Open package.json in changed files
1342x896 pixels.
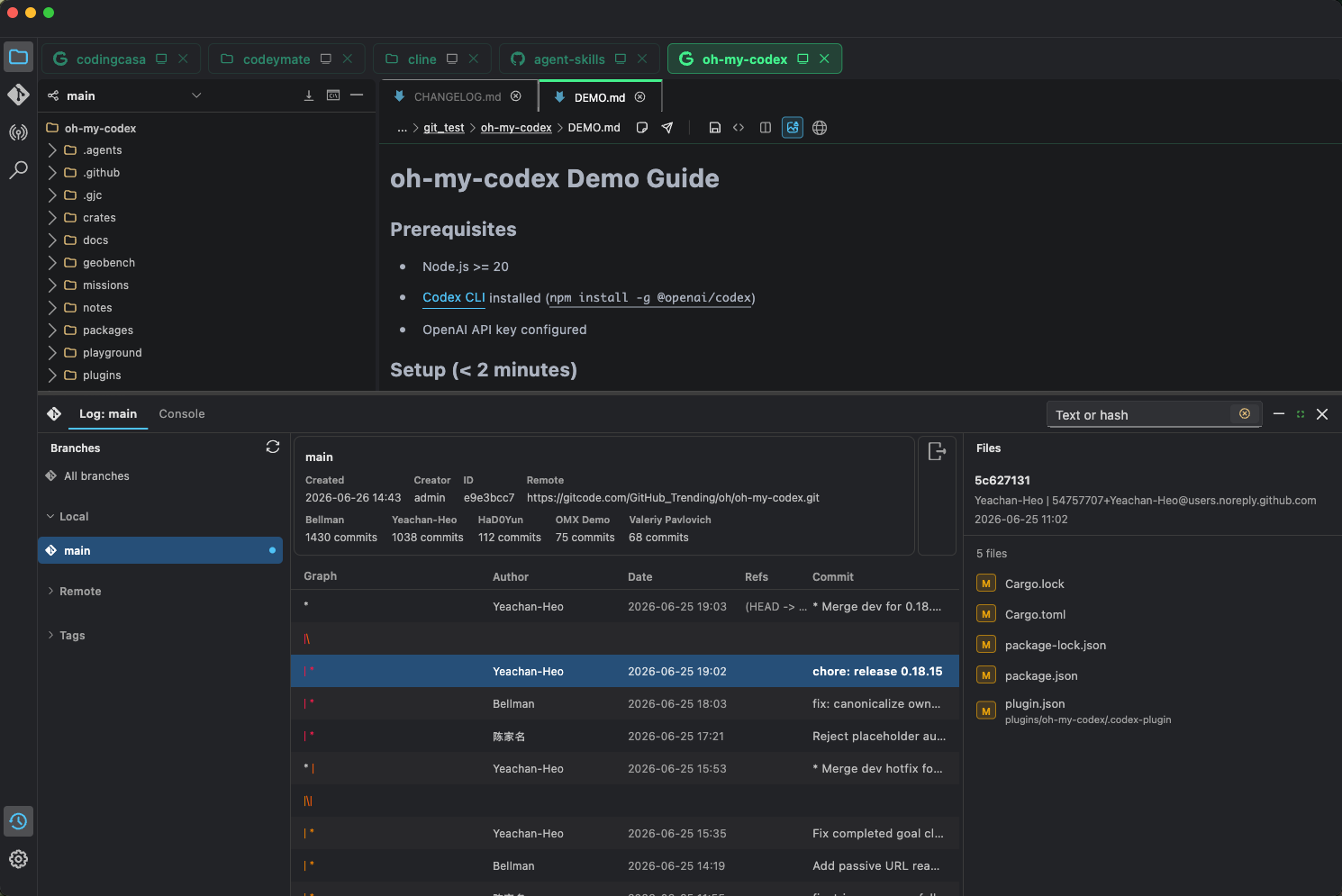[x=1041, y=675]
